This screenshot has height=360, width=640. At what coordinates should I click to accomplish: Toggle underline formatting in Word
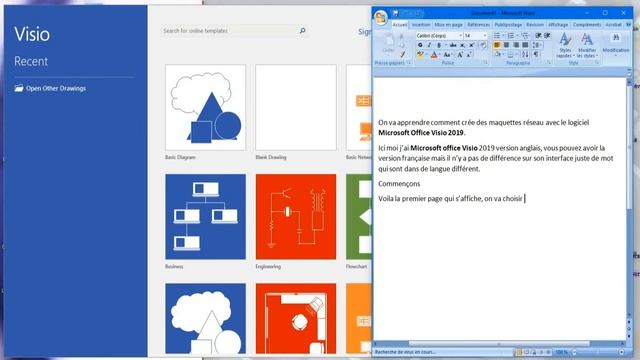pos(439,45)
